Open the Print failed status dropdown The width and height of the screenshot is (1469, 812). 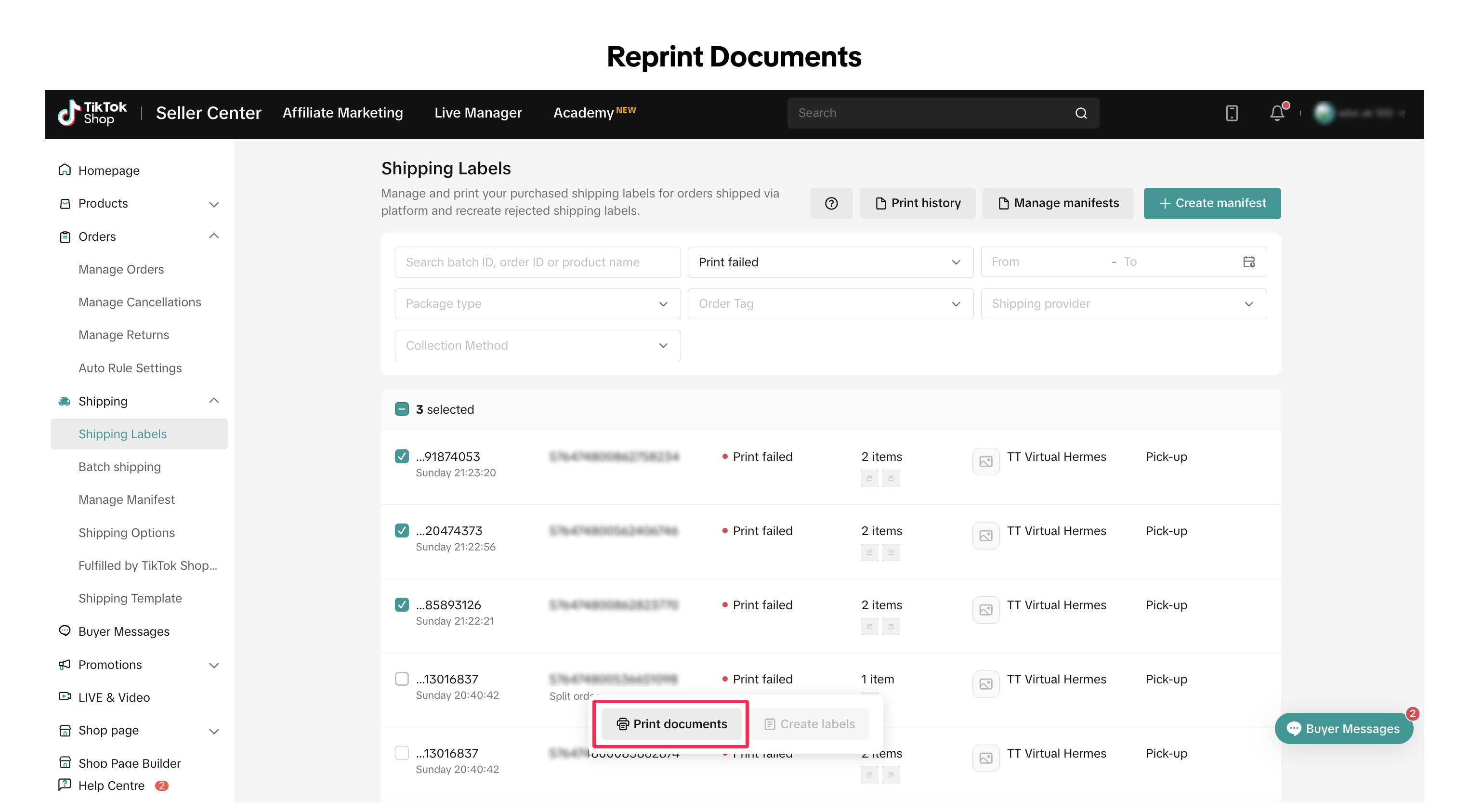[830, 262]
